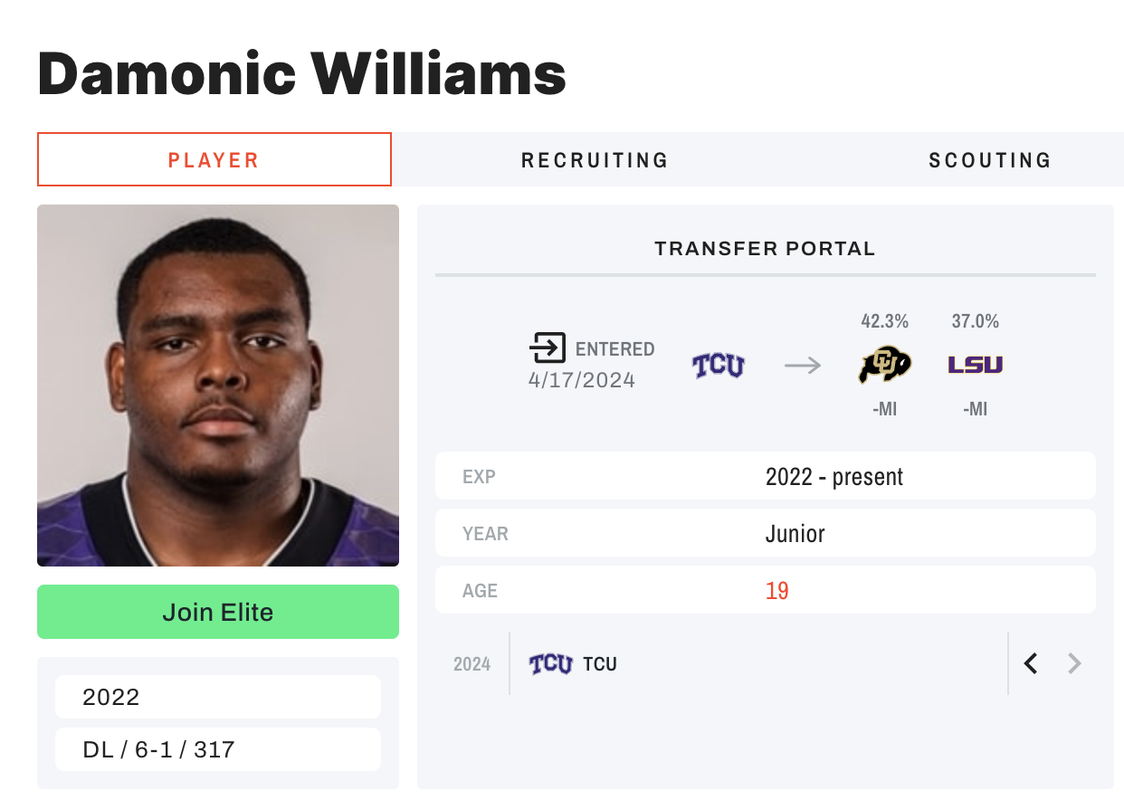Click the small TCU logo beside 2024
Image resolution: width=1124 pixels, height=800 pixels.
coord(551,664)
